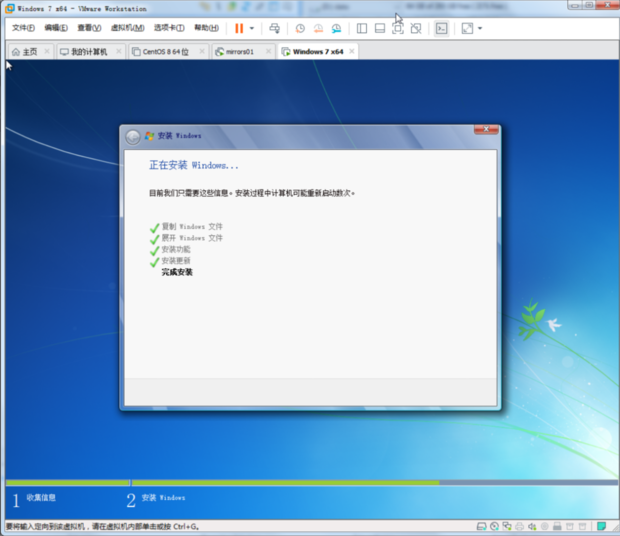Click the greyed round device status icon

pyautogui.click(x=544, y=526)
